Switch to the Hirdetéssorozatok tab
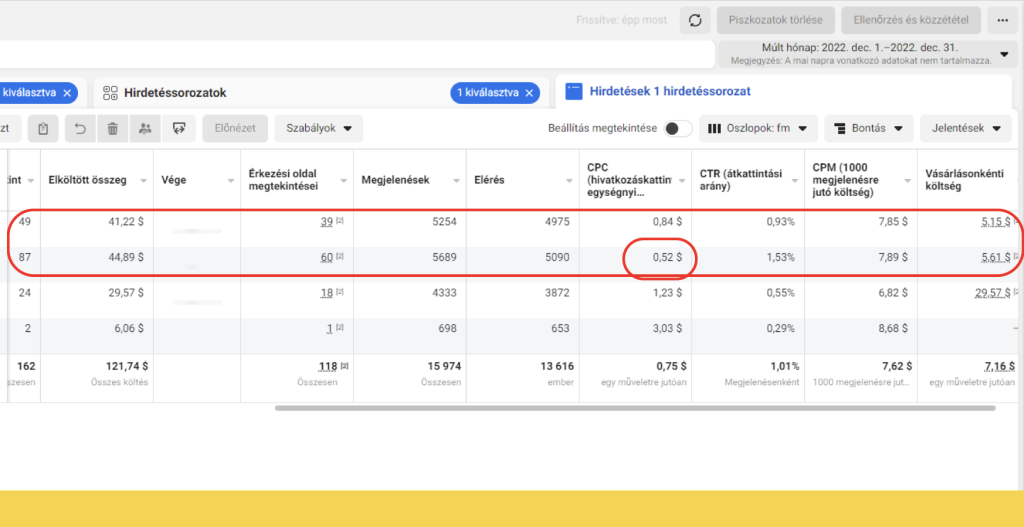The height and width of the screenshot is (527, 1024). click(x=175, y=93)
